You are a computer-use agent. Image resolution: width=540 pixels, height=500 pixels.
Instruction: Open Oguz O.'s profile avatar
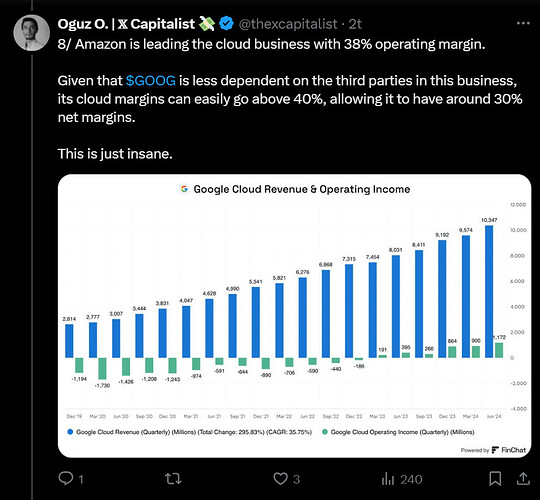(32, 33)
